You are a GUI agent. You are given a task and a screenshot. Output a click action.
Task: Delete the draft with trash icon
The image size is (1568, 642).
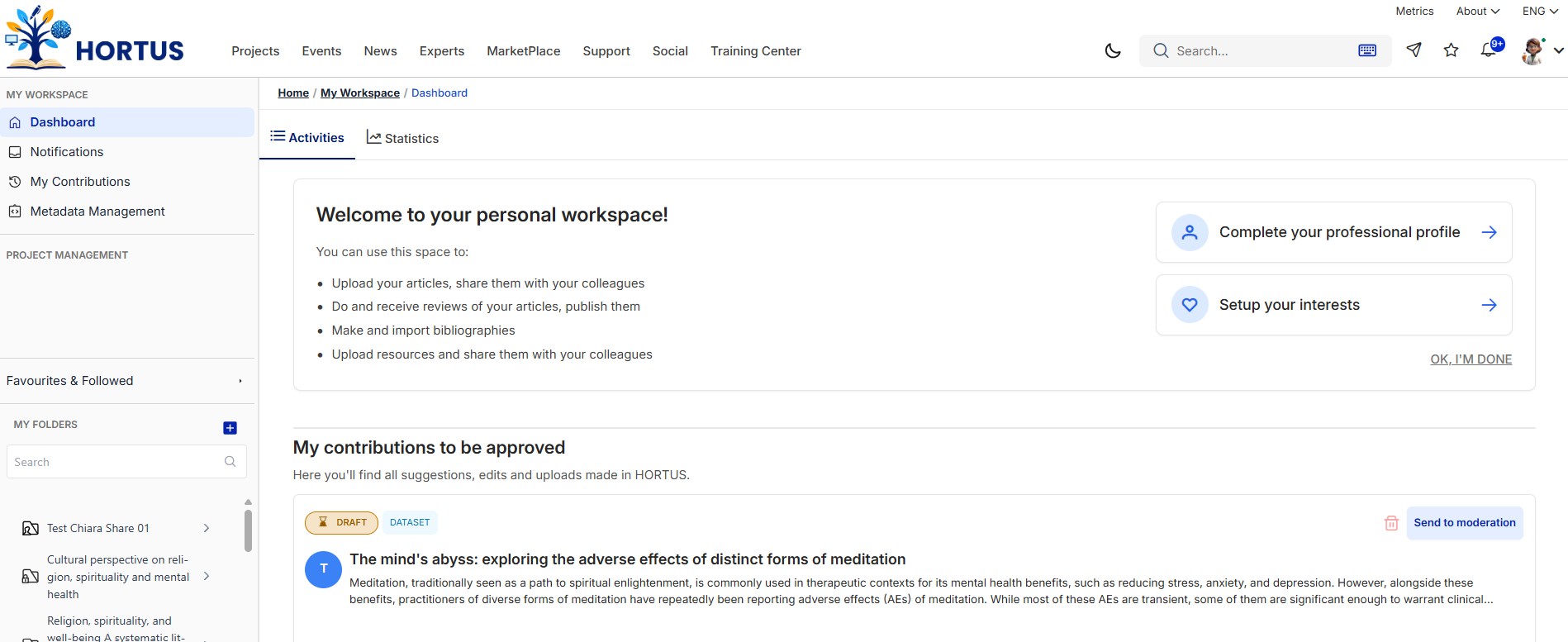coord(1391,523)
